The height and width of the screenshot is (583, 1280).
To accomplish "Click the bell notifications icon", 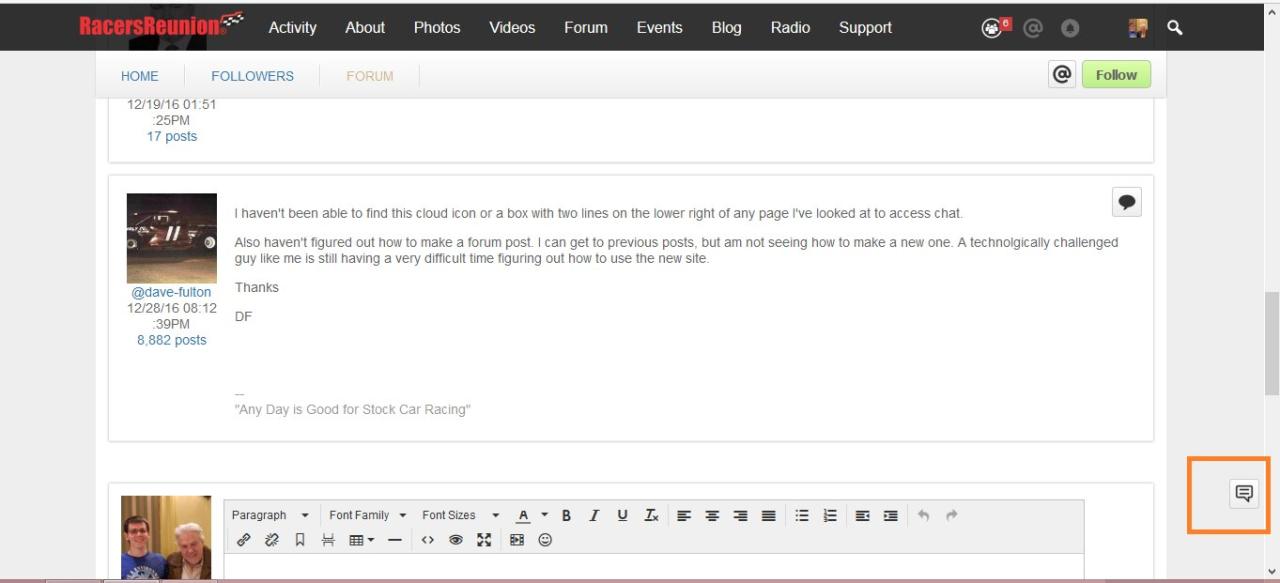I will [1070, 29].
